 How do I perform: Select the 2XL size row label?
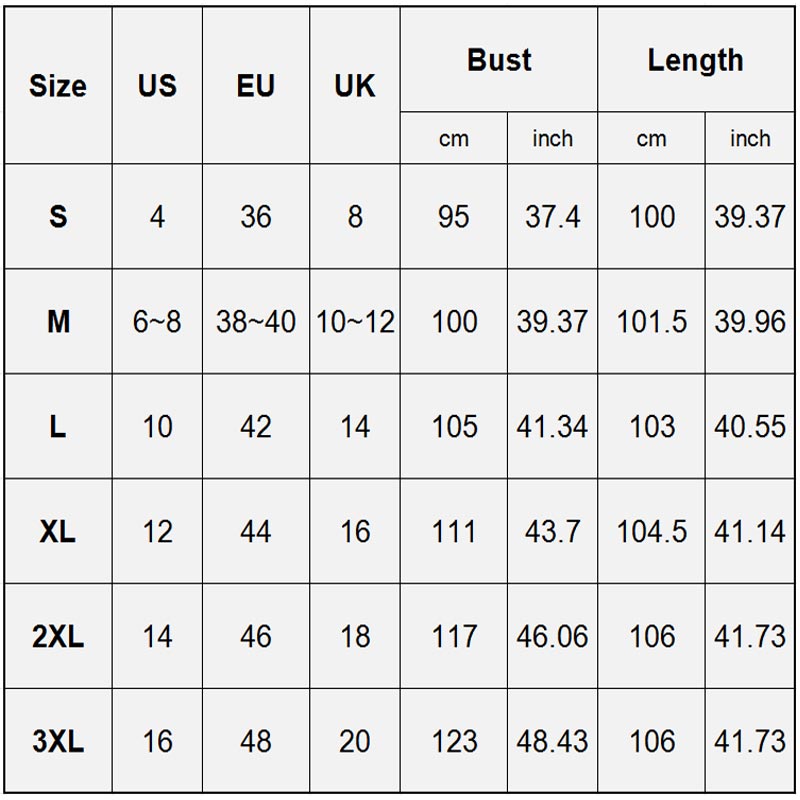tap(58, 637)
